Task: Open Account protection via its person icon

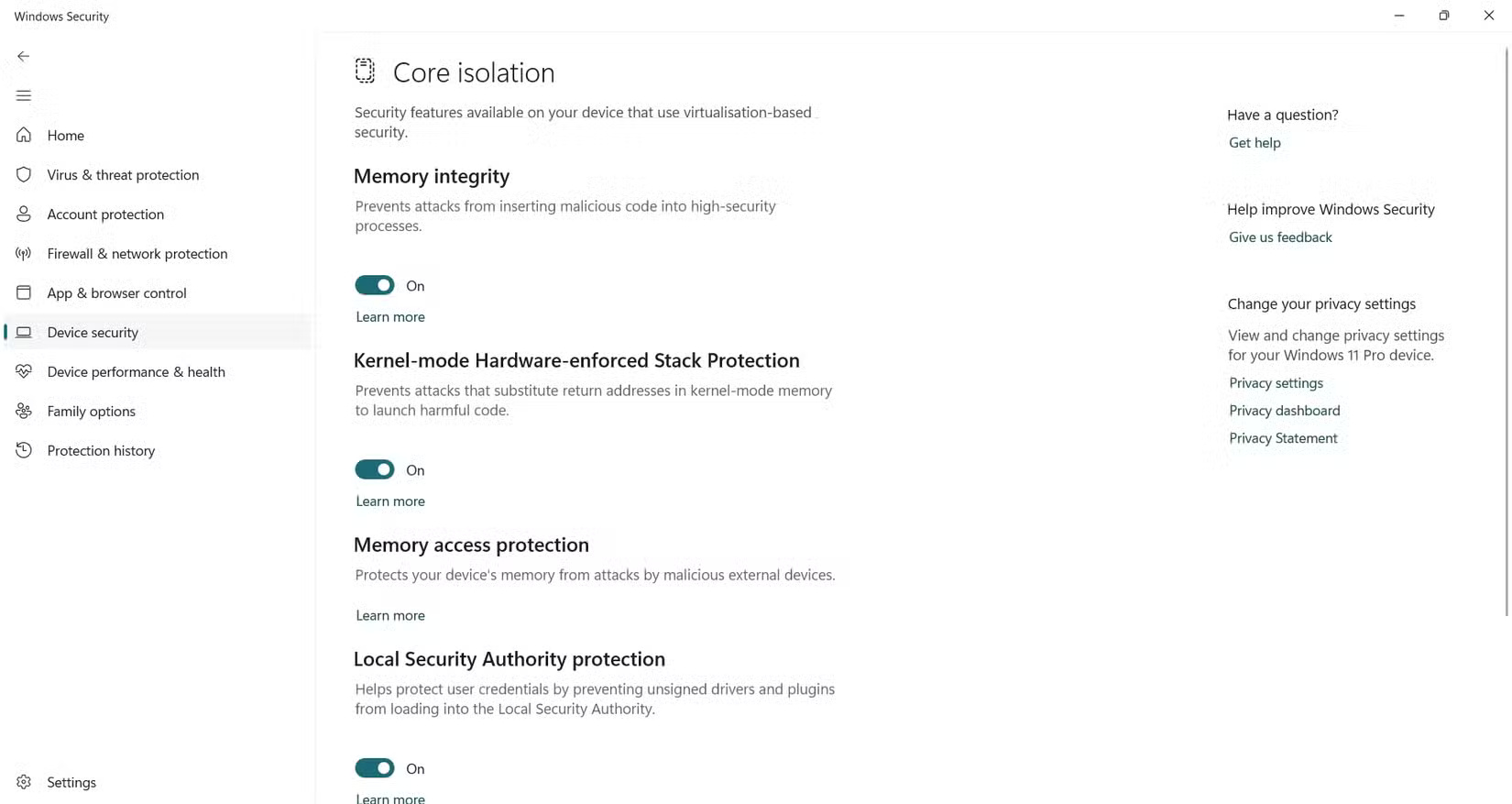Action: coord(24,214)
